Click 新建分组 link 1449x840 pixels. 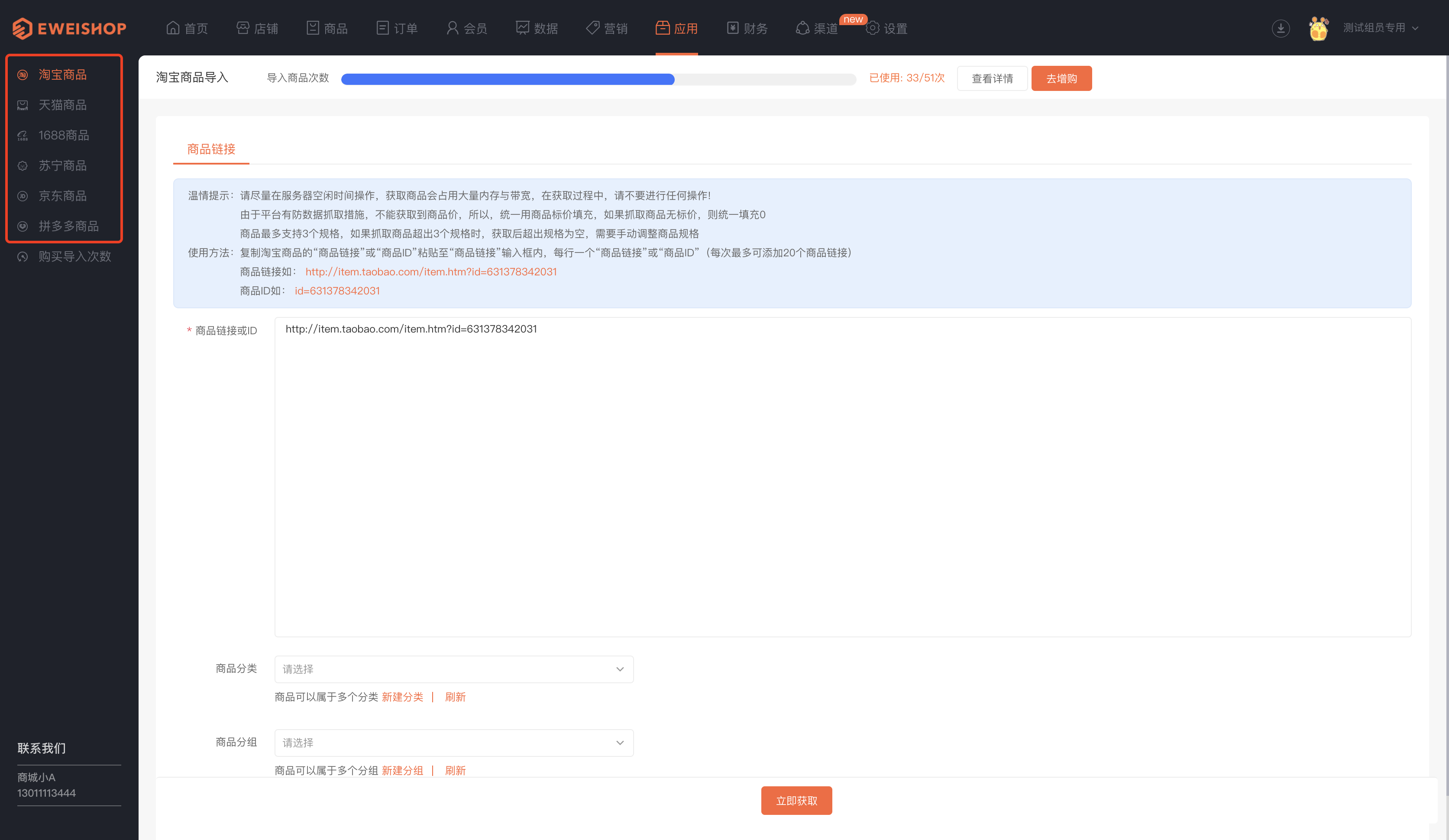click(402, 770)
